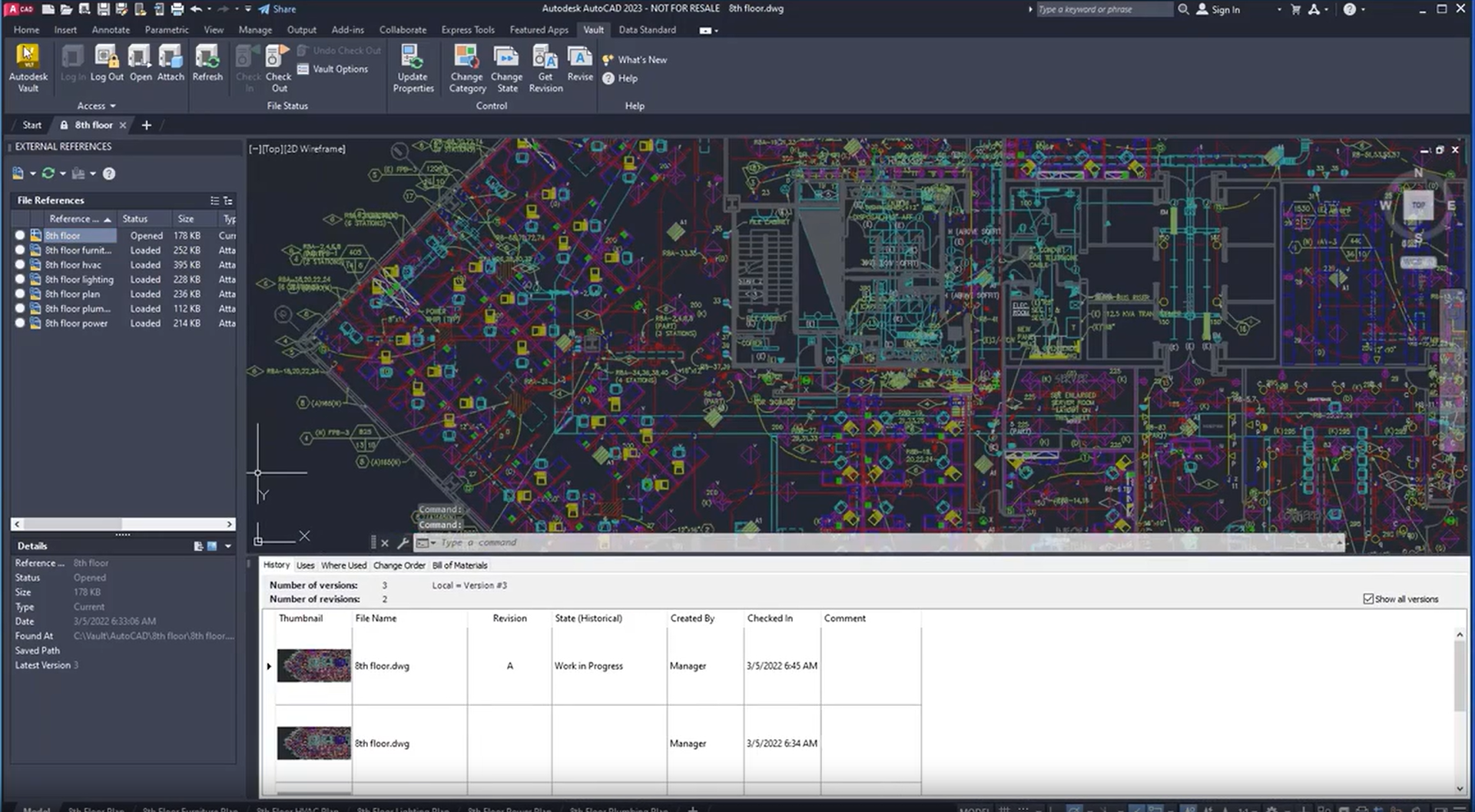Switch to the Home ribbon tab

26,30
